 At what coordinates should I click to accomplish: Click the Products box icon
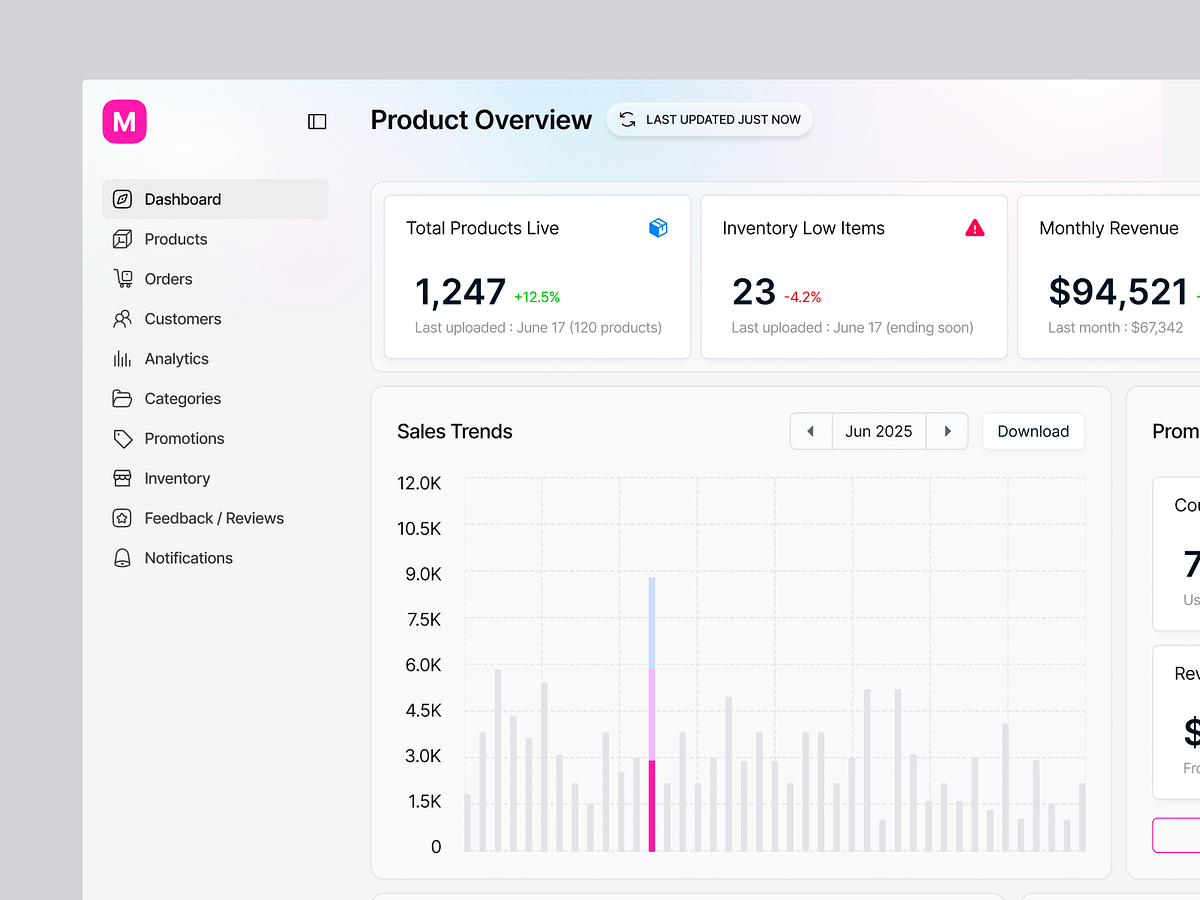tap(122, 239)
